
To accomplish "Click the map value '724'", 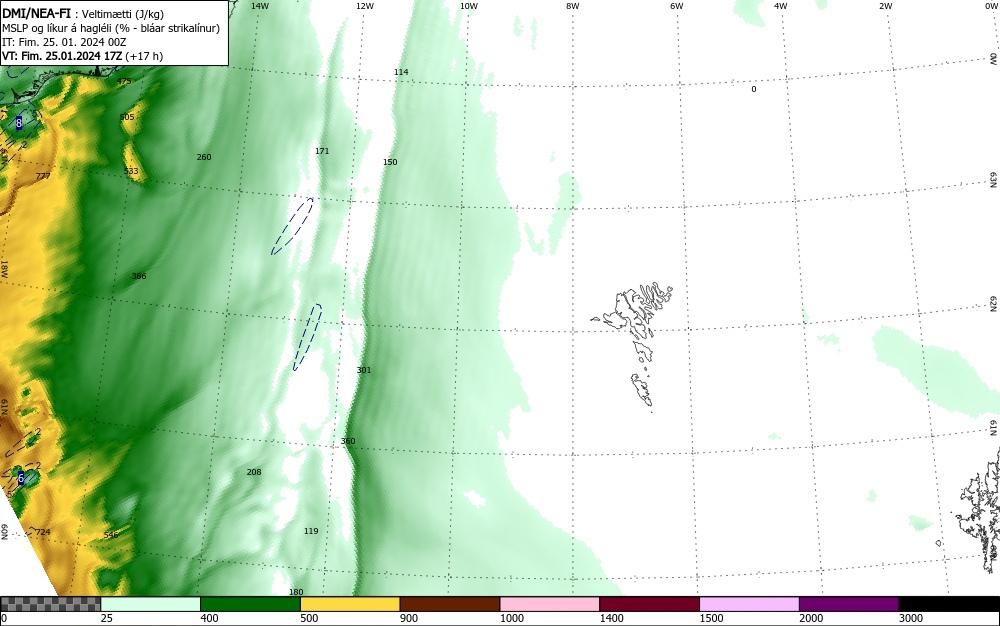I will pos(43,532).
